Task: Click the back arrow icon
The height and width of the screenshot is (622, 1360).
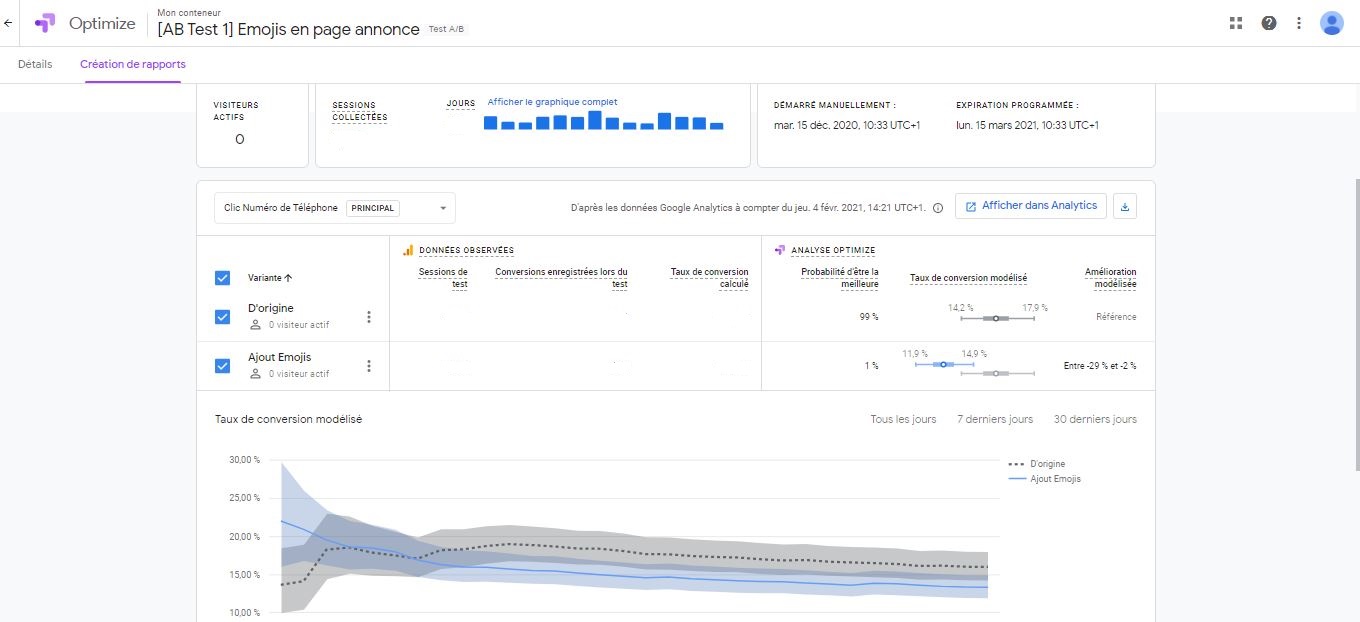Action: pyautogui.click(x=8, y=23)
